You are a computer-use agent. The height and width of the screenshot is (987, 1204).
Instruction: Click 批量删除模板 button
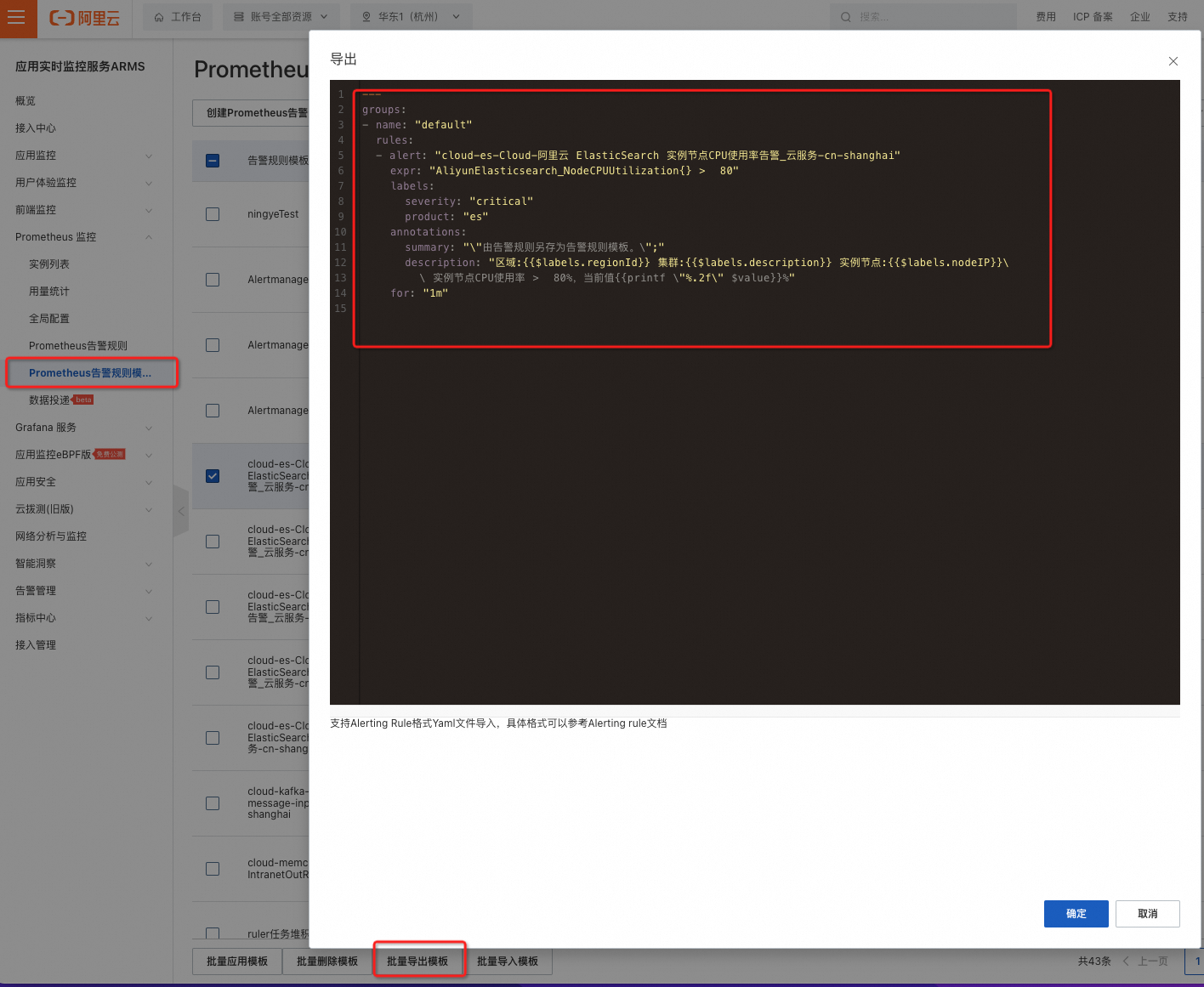[x=327, y=961]
